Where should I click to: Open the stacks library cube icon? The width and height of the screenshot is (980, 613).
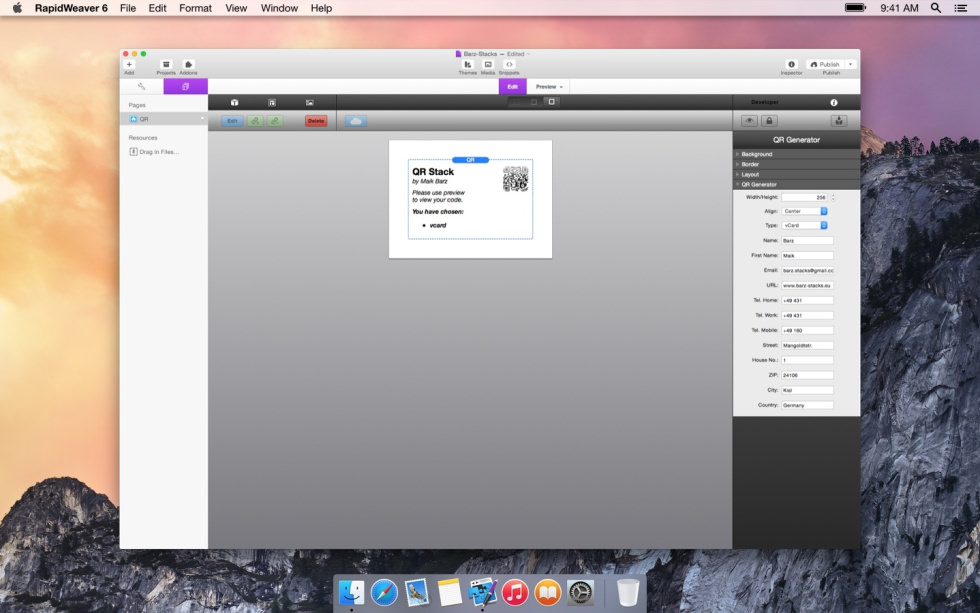coord(234,102)
